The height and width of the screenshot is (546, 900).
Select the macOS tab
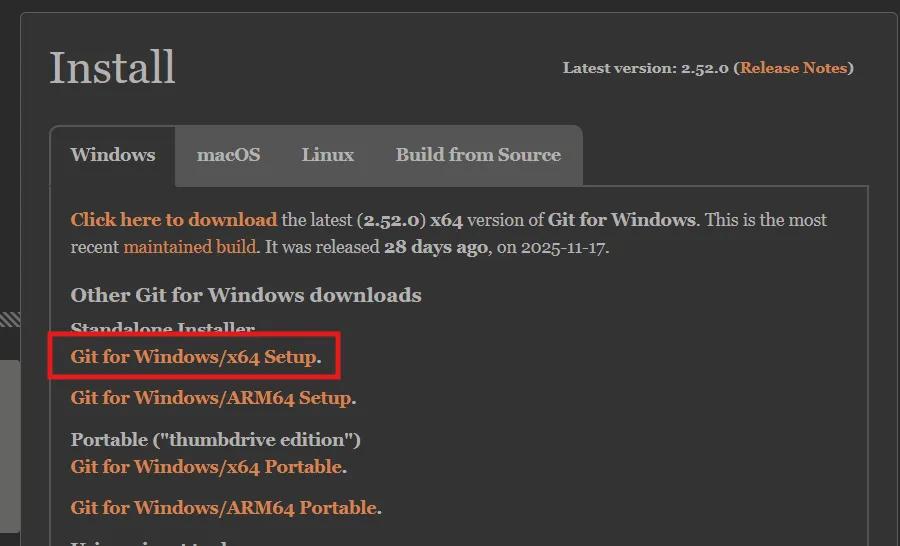click(228, 155)
